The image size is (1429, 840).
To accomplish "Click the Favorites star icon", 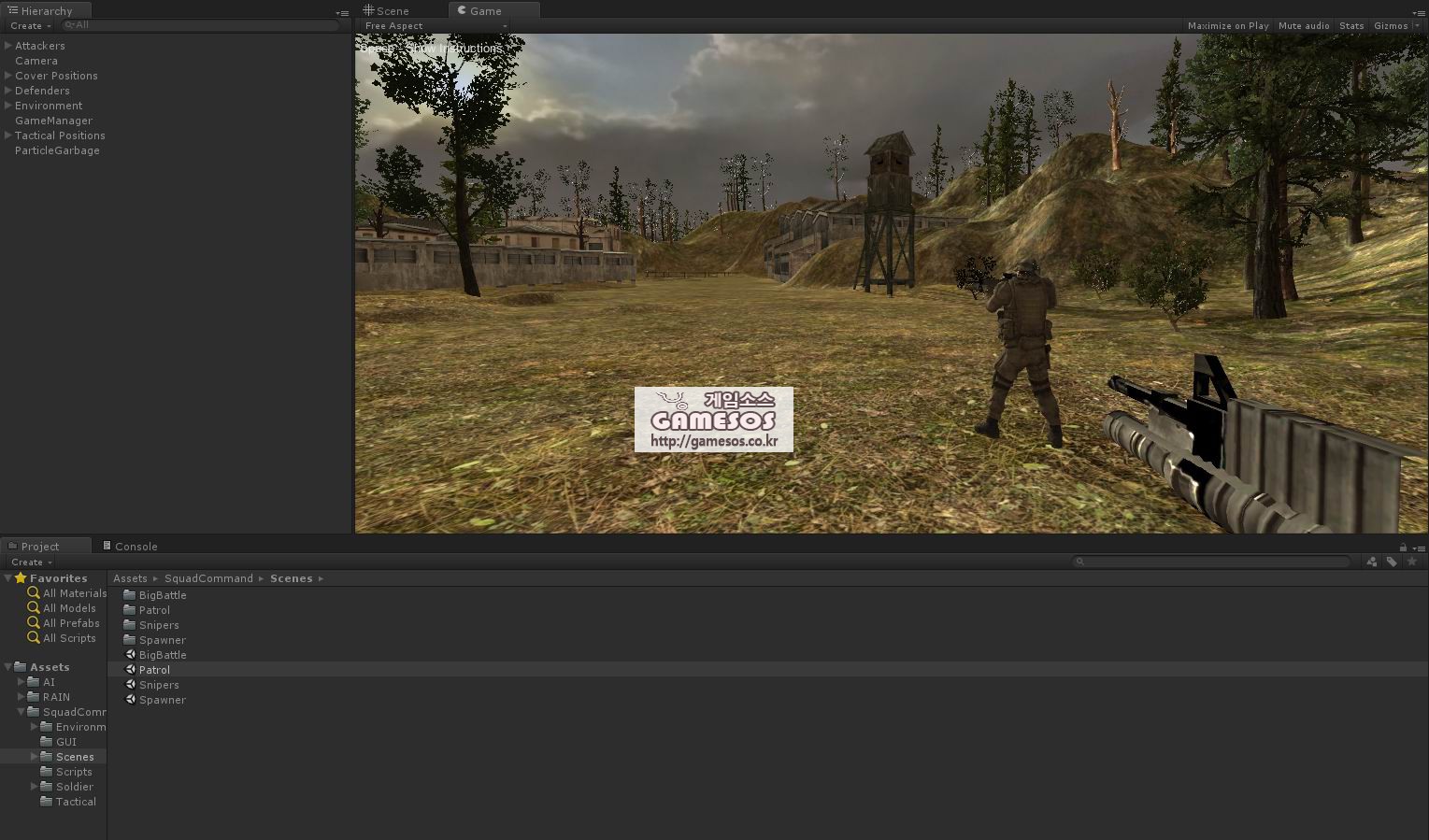I will point(21,578).
